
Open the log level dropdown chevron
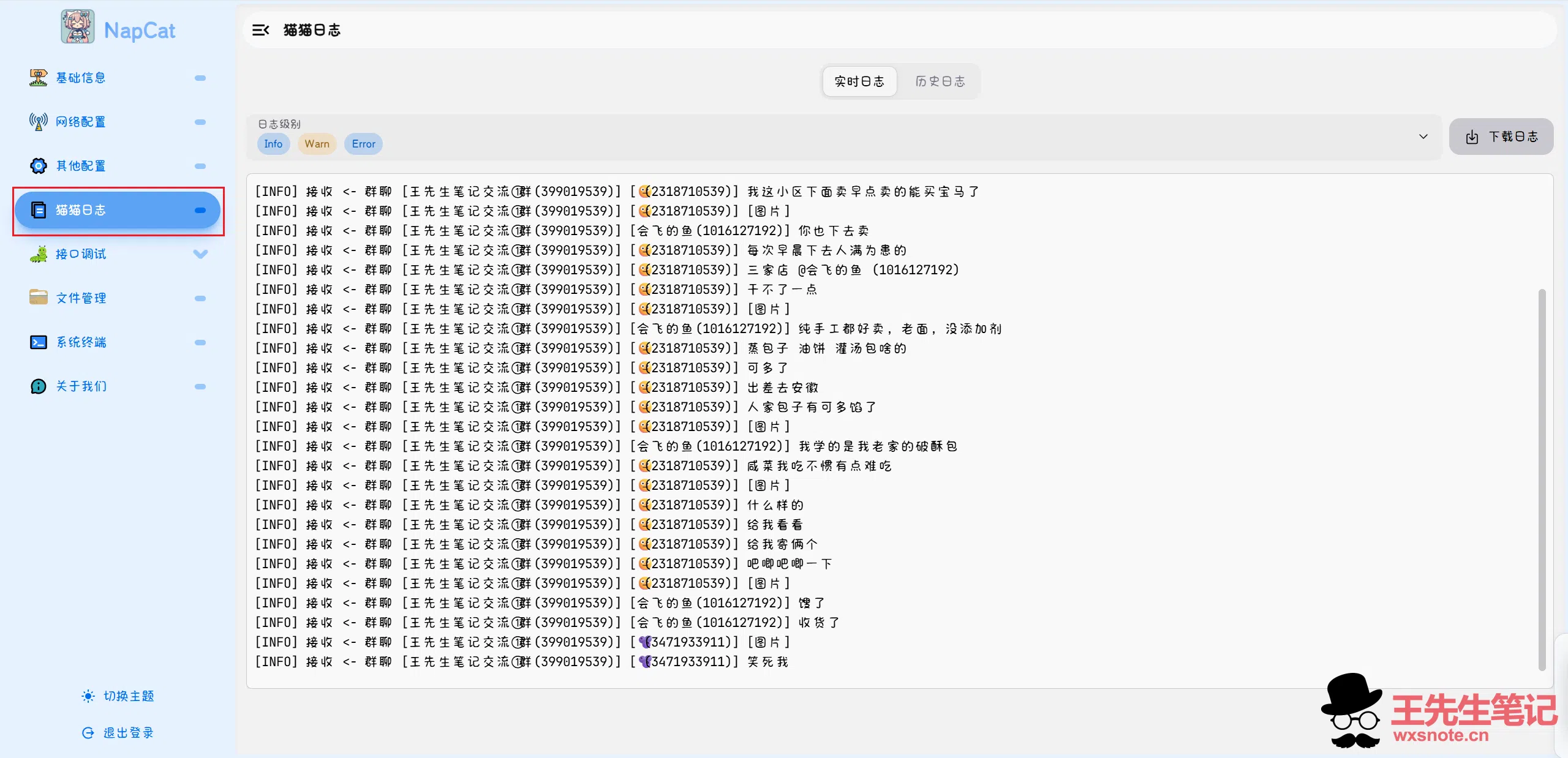1423,137
